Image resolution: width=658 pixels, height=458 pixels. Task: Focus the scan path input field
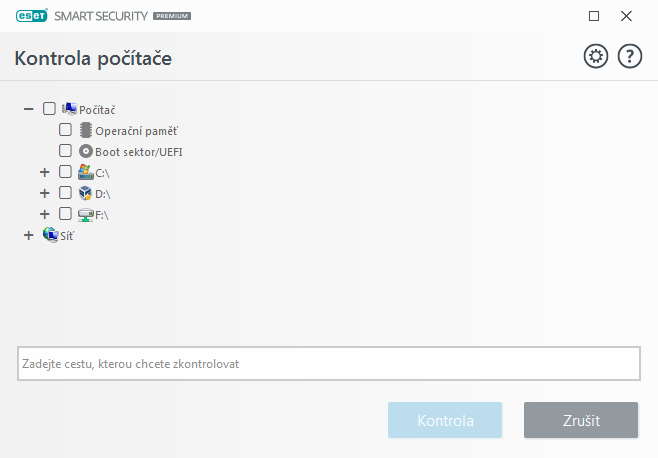click(328, 364)
